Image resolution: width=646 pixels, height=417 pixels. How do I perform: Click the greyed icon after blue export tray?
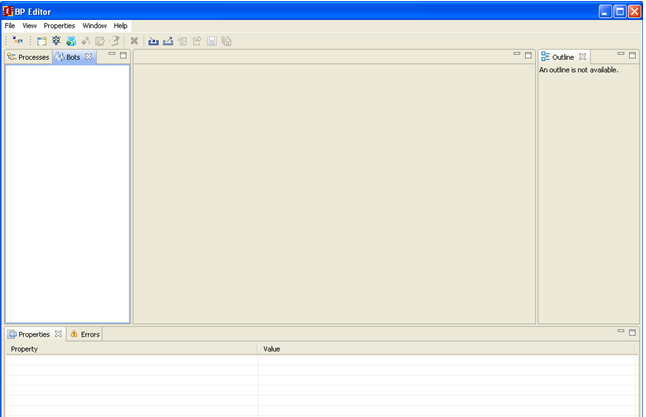click(x=183, y=41)
